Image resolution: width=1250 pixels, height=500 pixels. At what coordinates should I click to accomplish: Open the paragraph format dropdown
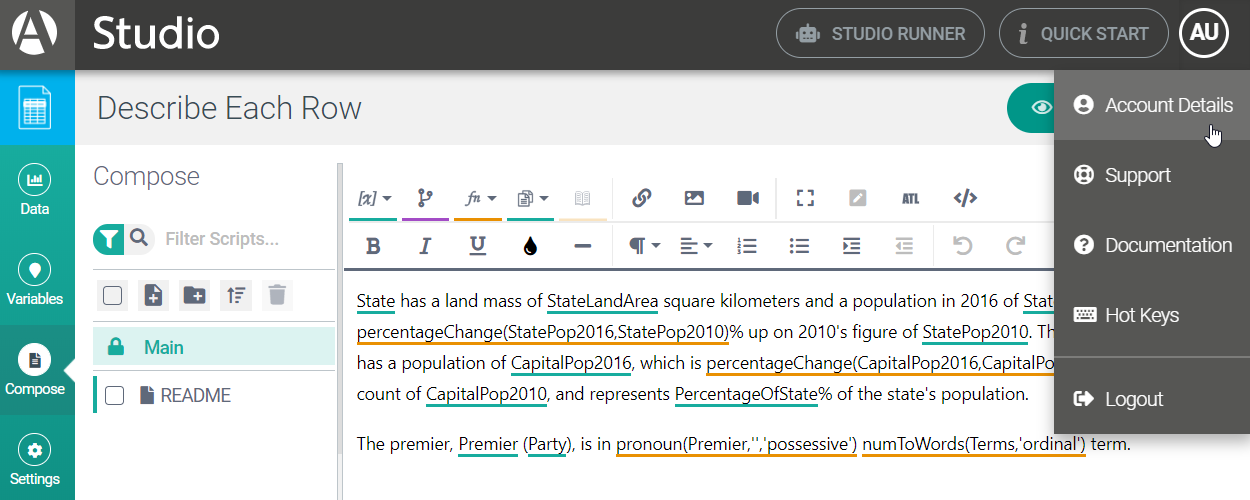643,246
